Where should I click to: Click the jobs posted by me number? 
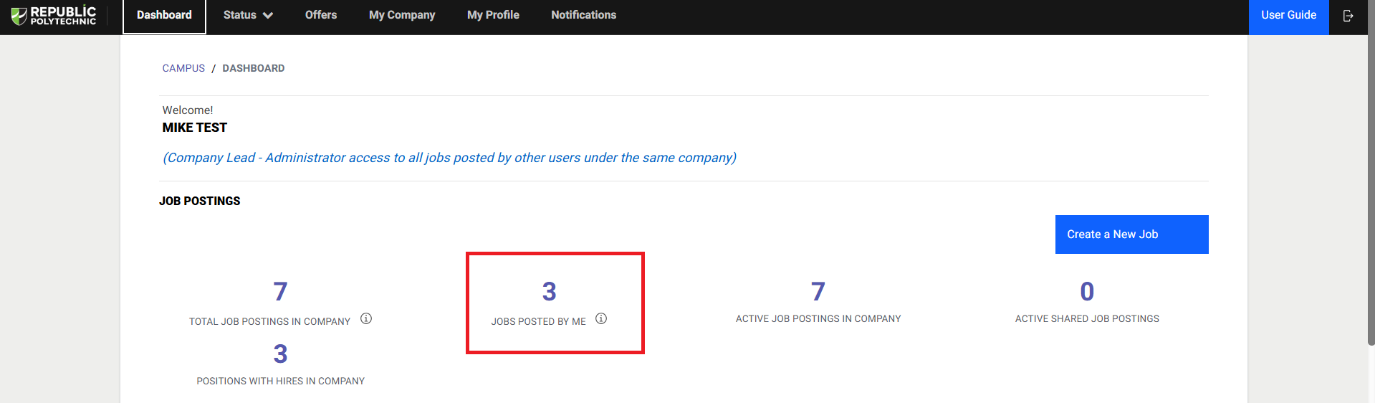click(549, 292)
